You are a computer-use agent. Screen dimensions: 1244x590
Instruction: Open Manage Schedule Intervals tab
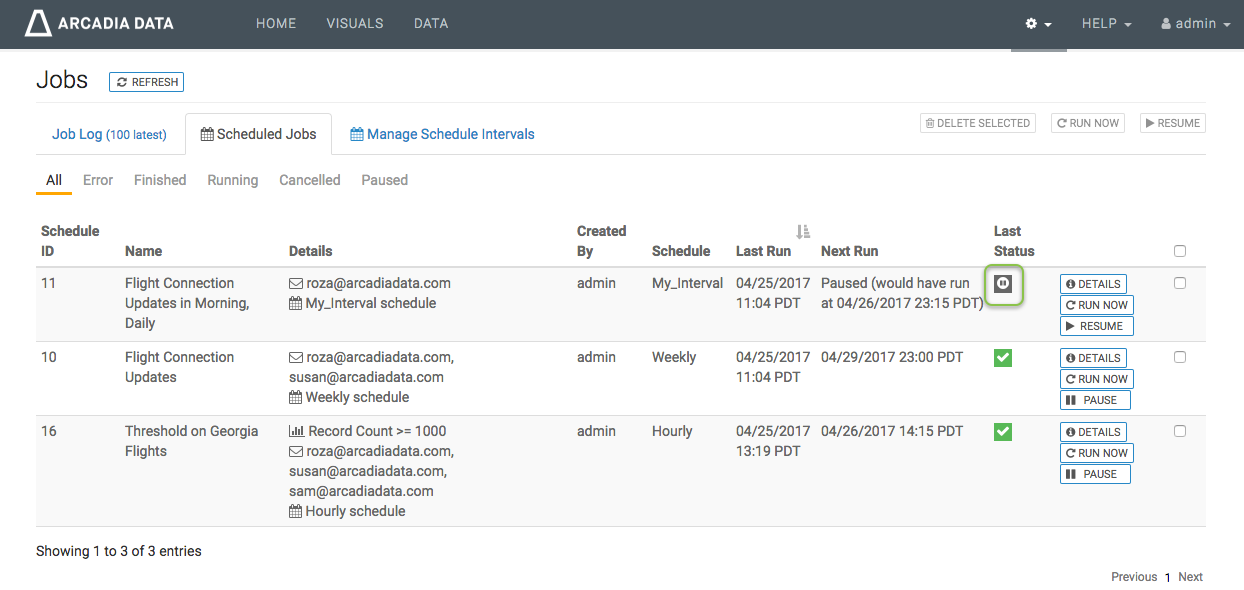click(442, 134)
